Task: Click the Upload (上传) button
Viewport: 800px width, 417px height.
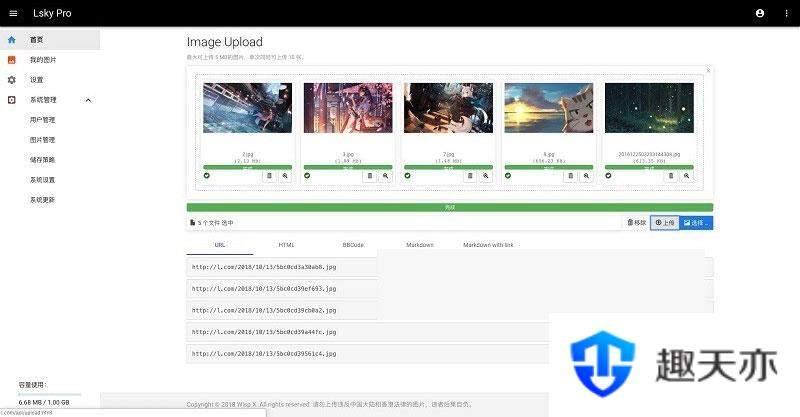Action: point(665,223)
